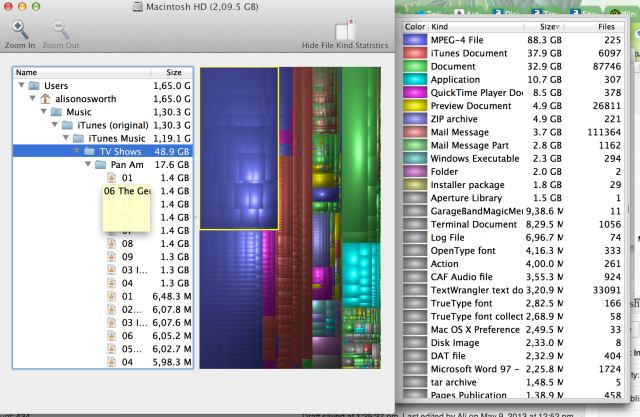Click the yellow Preview Document color swatch
640x417 pixels.
(415, 106)
